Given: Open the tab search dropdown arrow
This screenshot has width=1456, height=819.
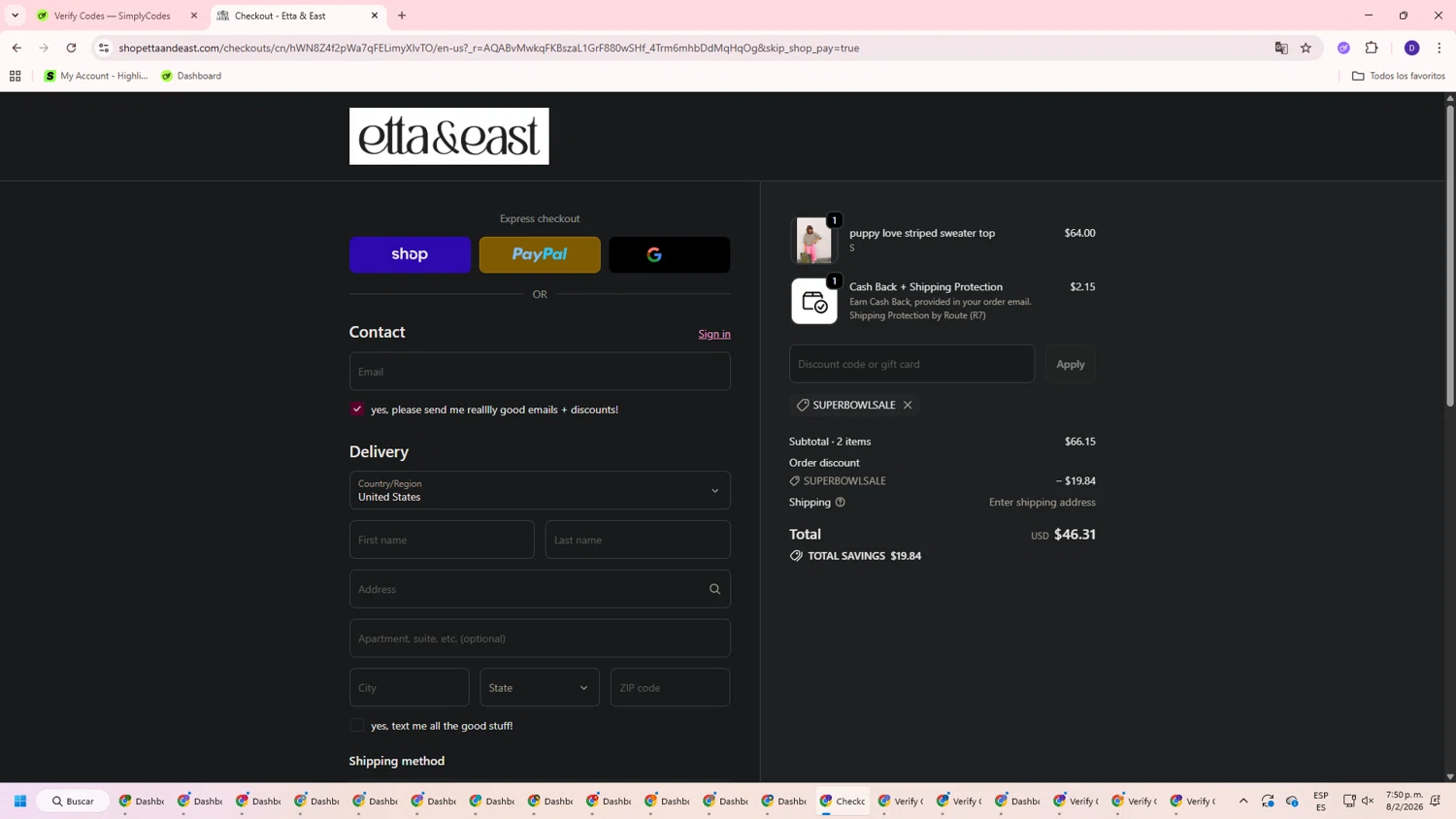Looking at the screenshot, I should click(x=15, y=16).
